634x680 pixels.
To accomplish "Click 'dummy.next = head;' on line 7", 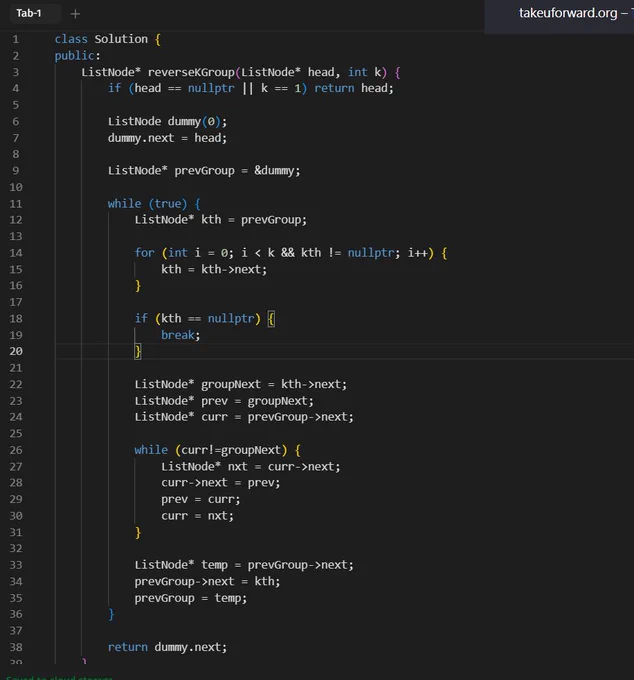I will 167,138.
